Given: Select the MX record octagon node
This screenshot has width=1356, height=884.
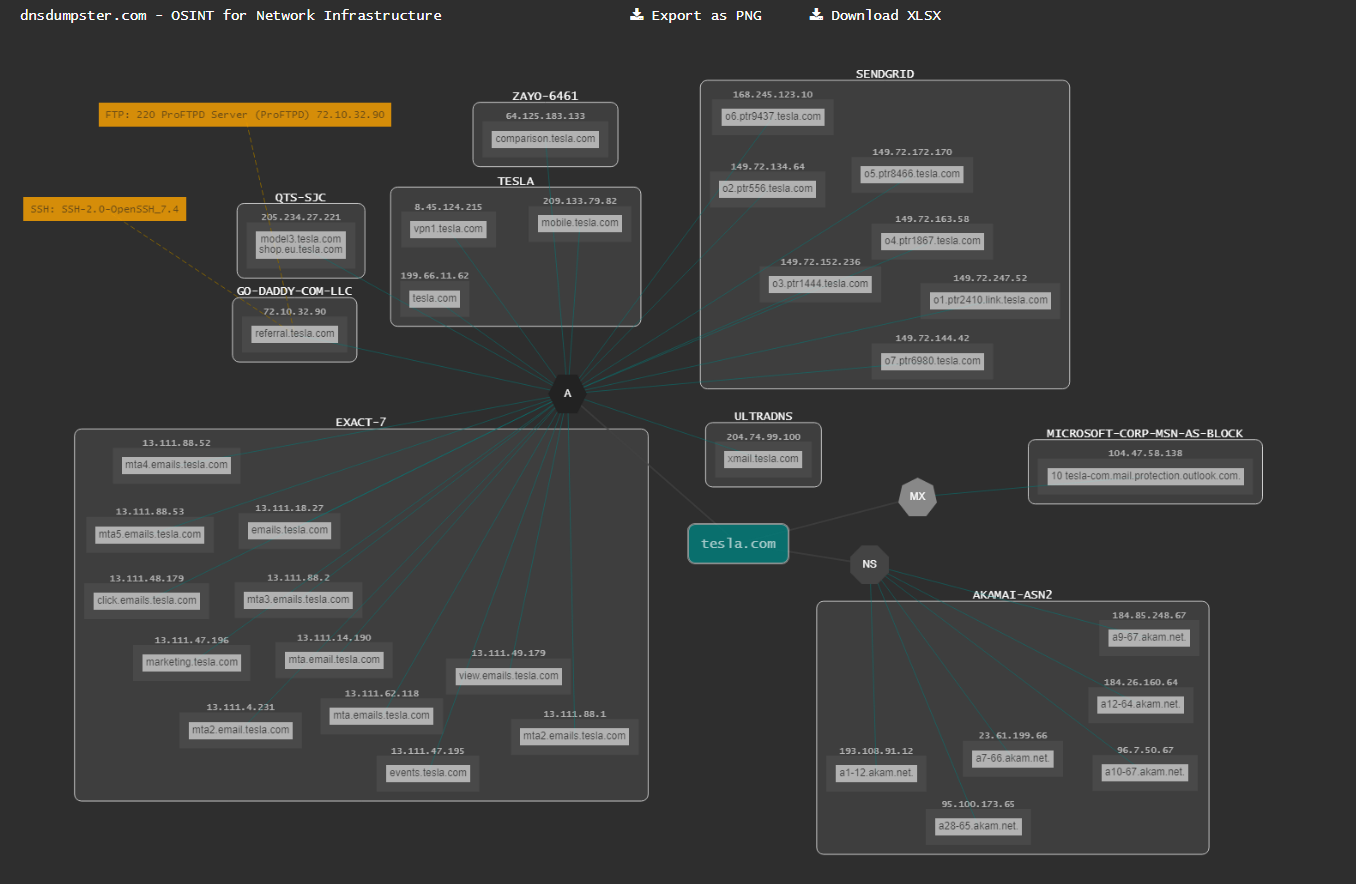Looking at the screenshot, I should click(917, 496).
